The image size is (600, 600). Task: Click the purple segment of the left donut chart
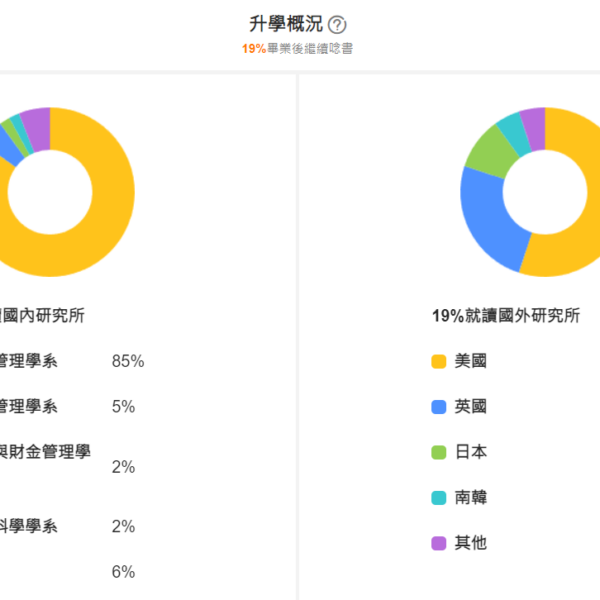pos(37,127)
